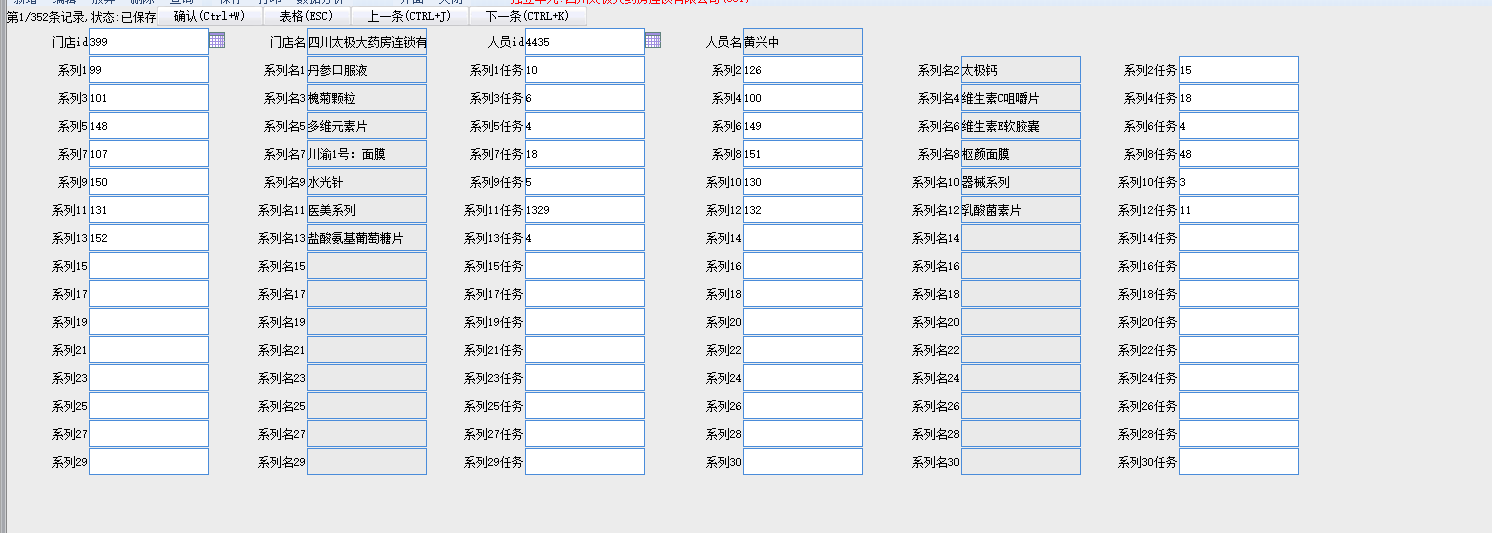The image size is (1492, 533).
Task: Edit 系列3任务 field with value 6
Action: tap(585, 98)
